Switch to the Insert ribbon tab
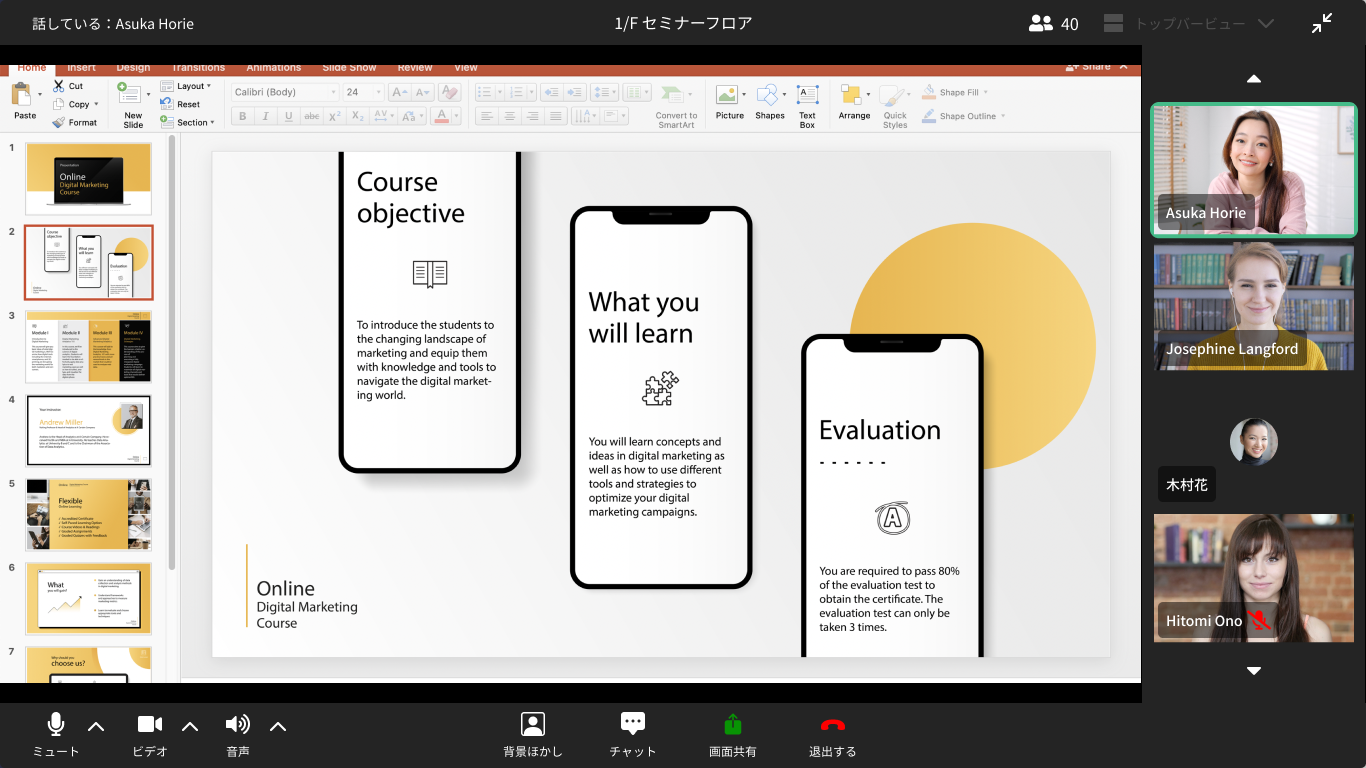 [x=82, y=68]
